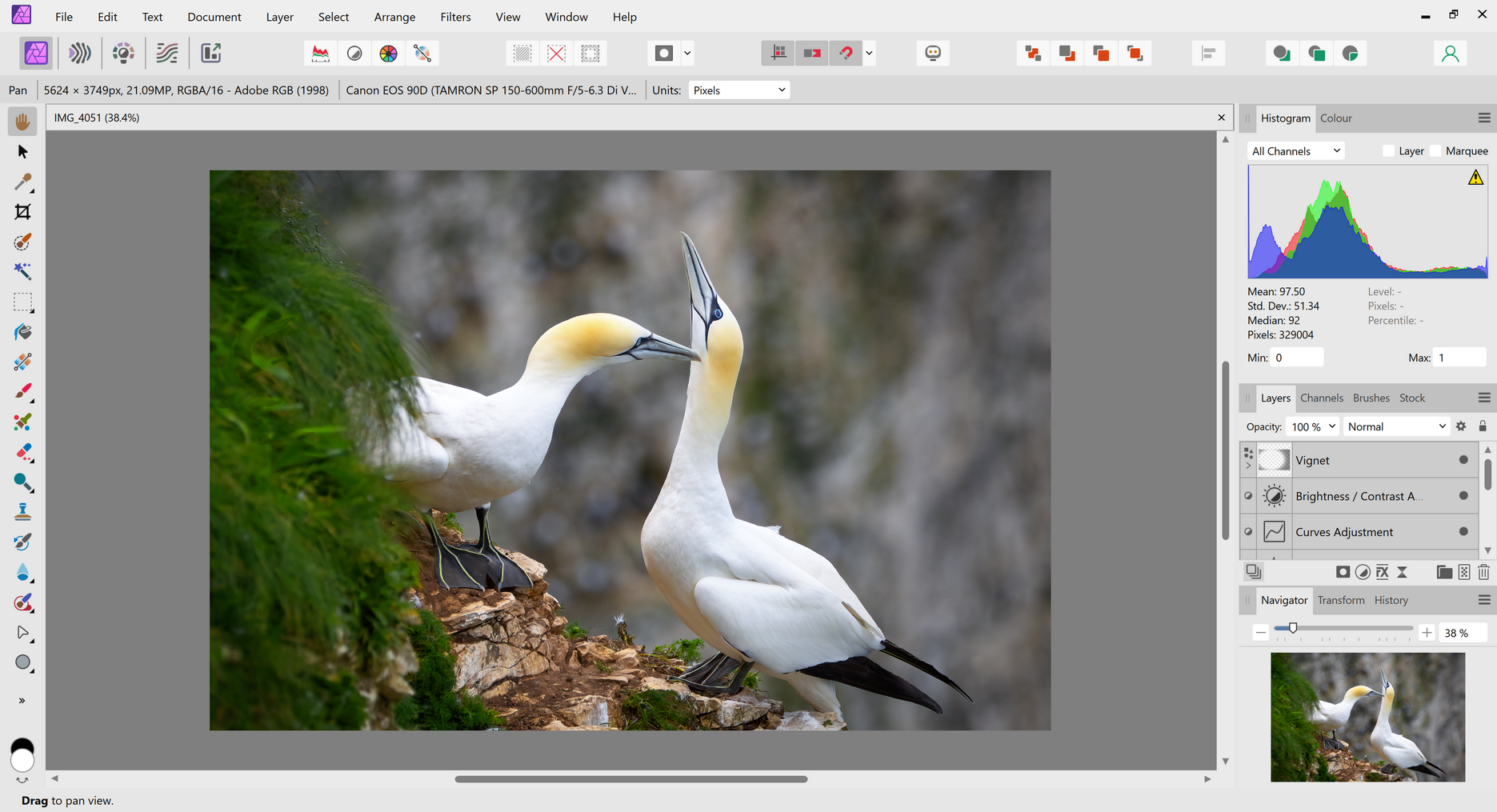Screen dimensions: 1497x812
Task: Select the Rectangular Marquee tool
Action: [22, 302]
